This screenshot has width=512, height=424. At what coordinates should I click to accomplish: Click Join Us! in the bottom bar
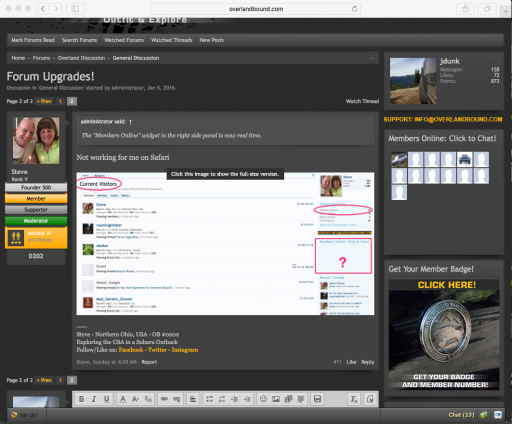pyautogui.click(x=25, y=415)
